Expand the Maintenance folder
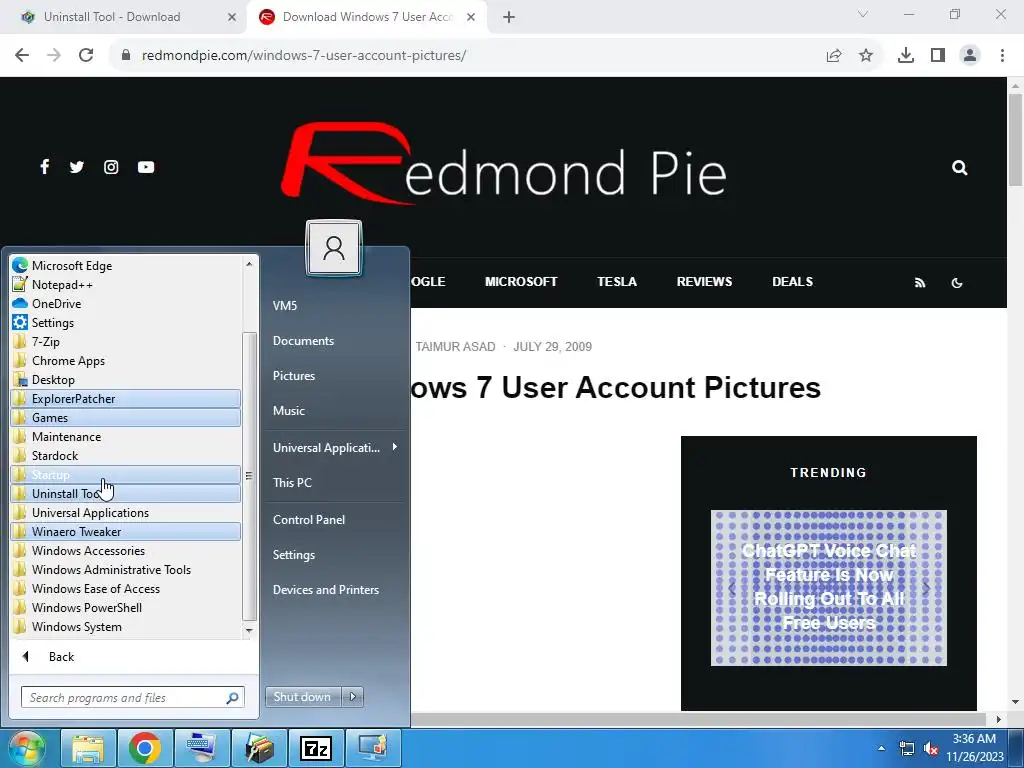 (x=126, y=436)
